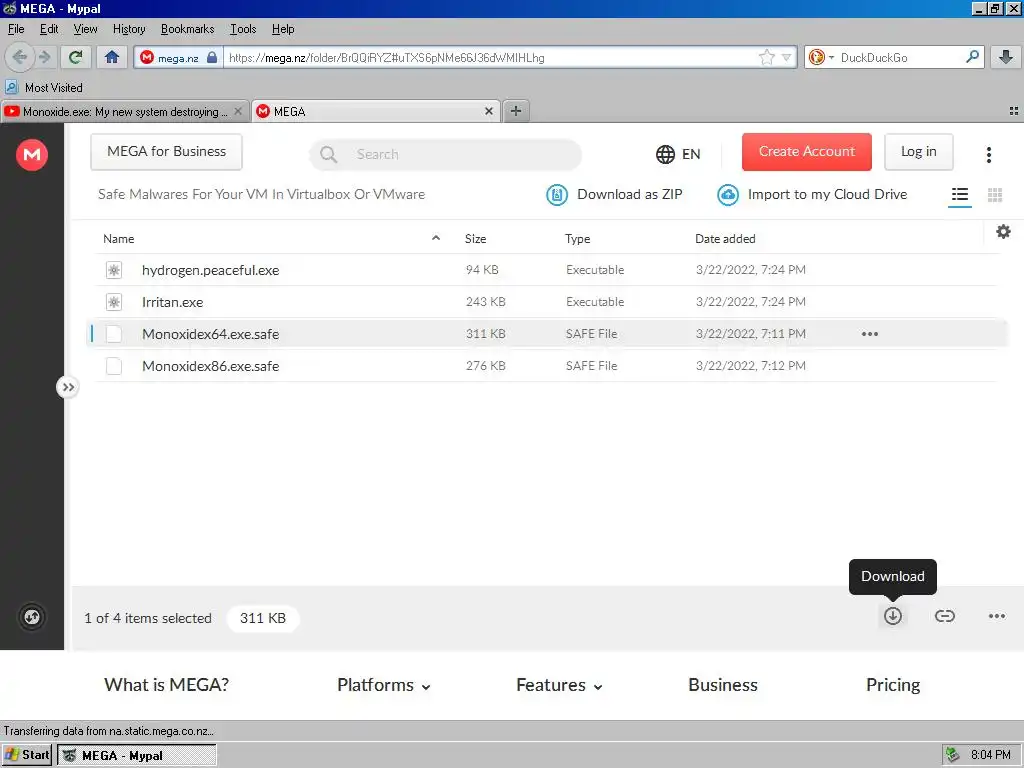This screenshot has width=1024, height=768.
Task: Click the search magnifier icon
Action: [x=328, y=154]
